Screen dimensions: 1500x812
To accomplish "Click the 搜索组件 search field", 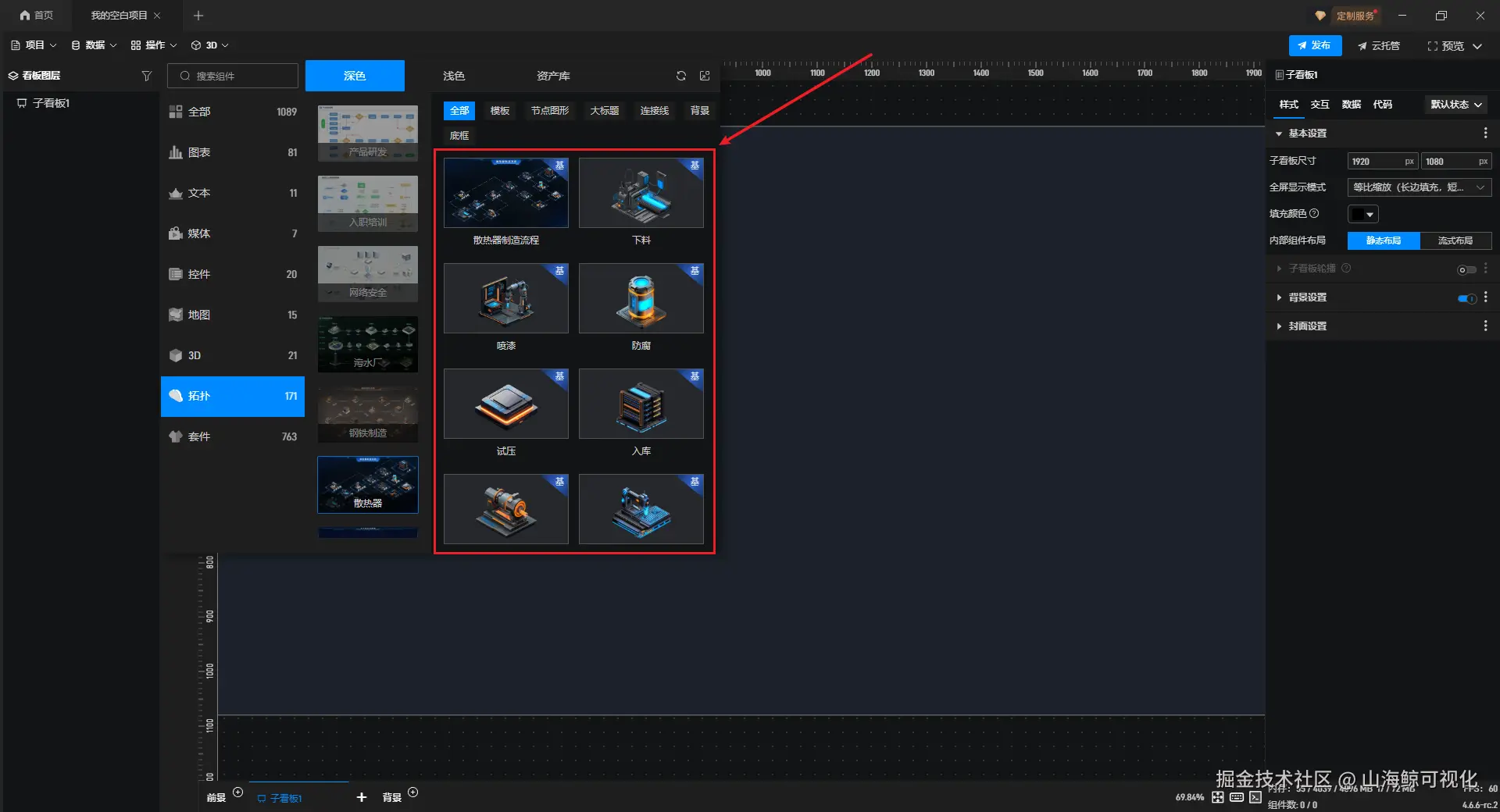I will [x=233, y=76].
